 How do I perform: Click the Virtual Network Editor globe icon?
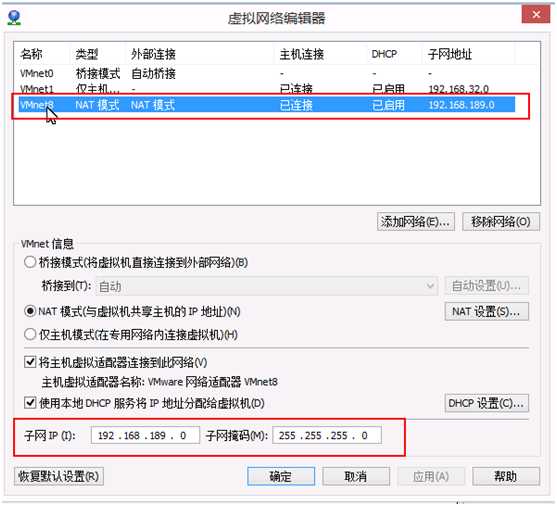pos(14,17)
